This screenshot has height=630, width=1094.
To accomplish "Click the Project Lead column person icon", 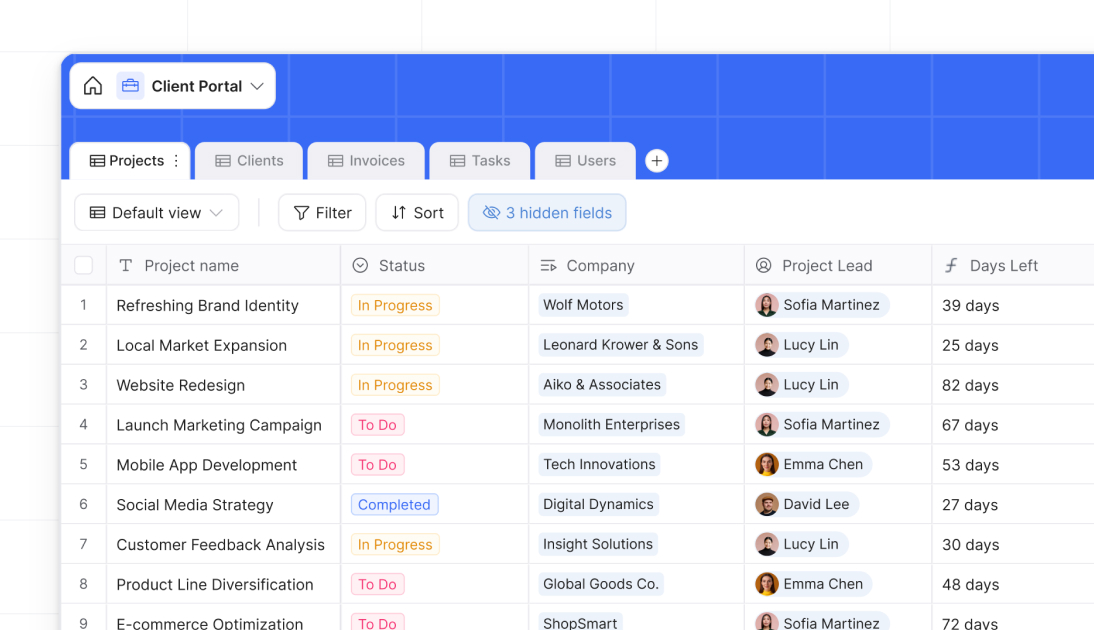I will click(x=764, y=266).
